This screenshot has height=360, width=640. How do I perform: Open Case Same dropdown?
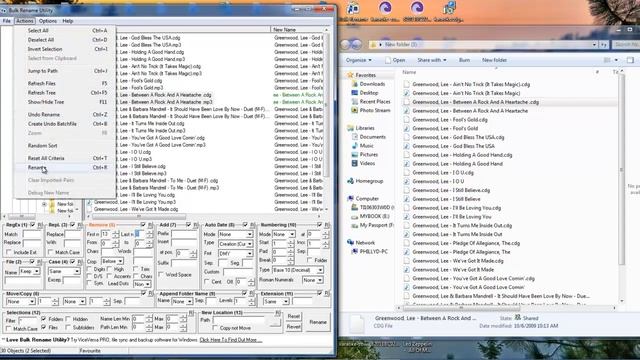(x=64, y=271)
